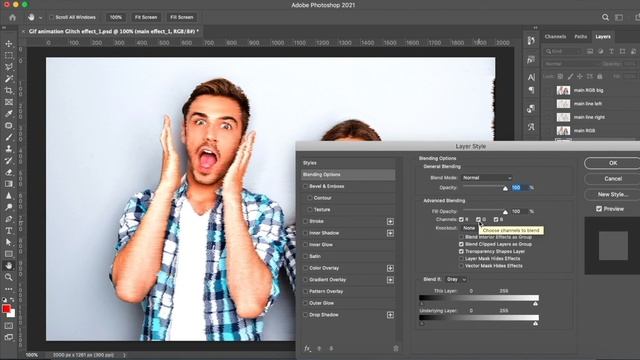Select the Rectangle shape tool
640x360 pixels.
point(9,254)
